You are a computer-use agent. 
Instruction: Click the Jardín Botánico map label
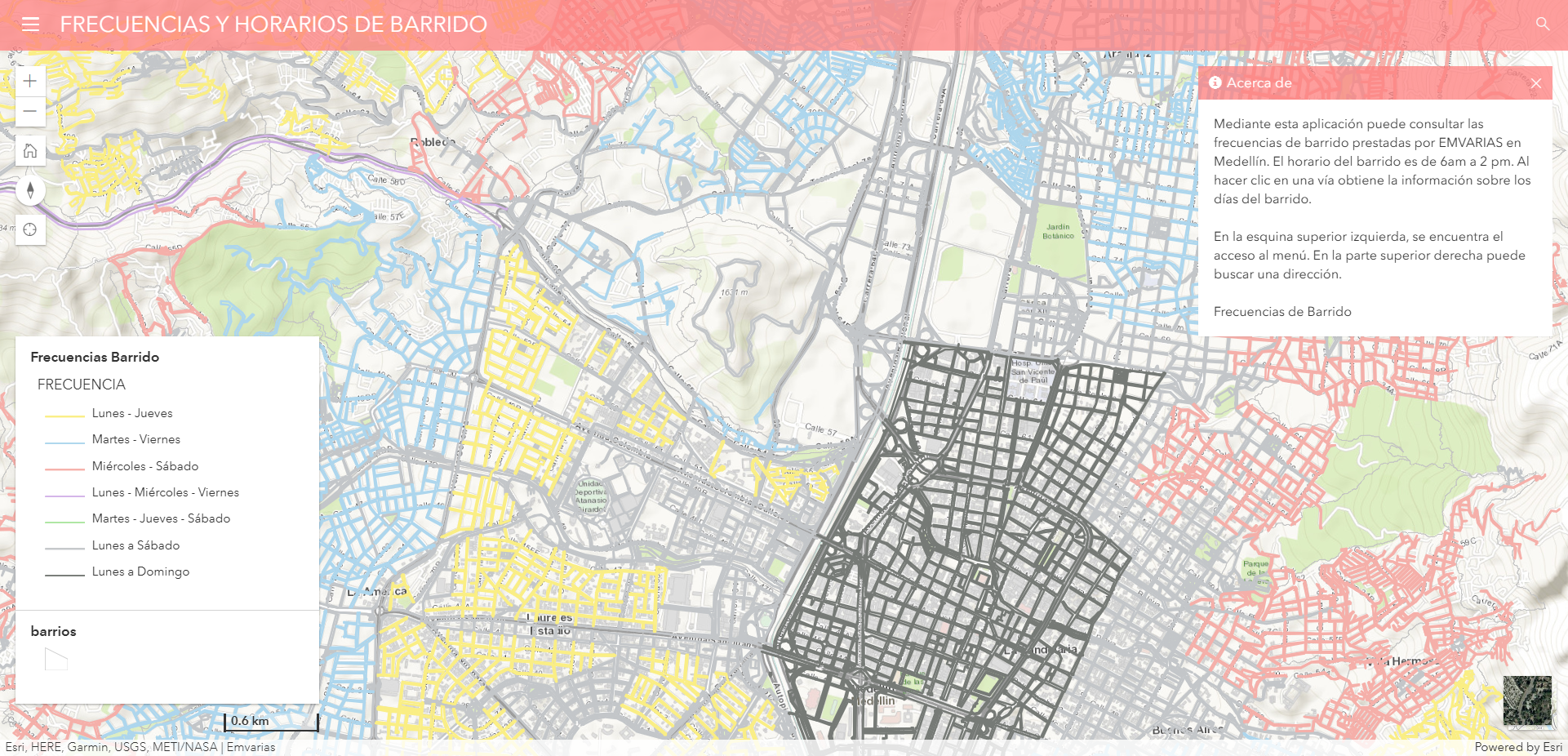[x=1058, y=232]
